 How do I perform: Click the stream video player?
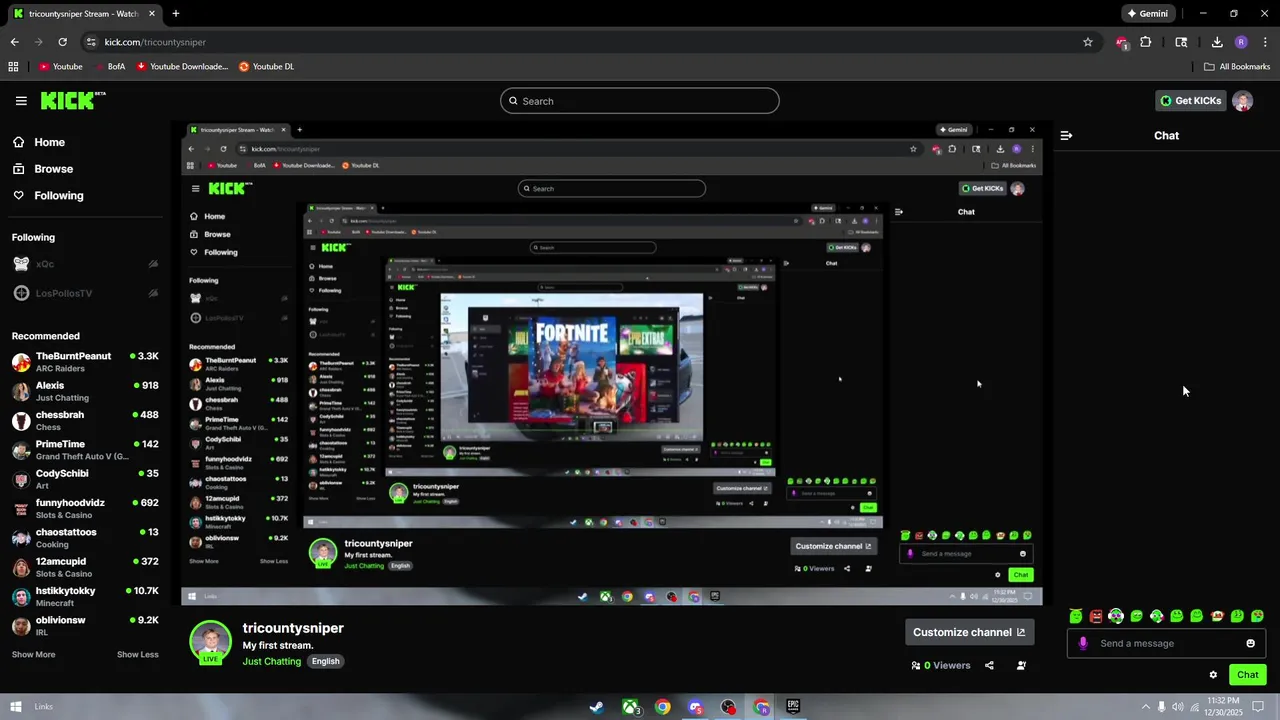point(611,364)
